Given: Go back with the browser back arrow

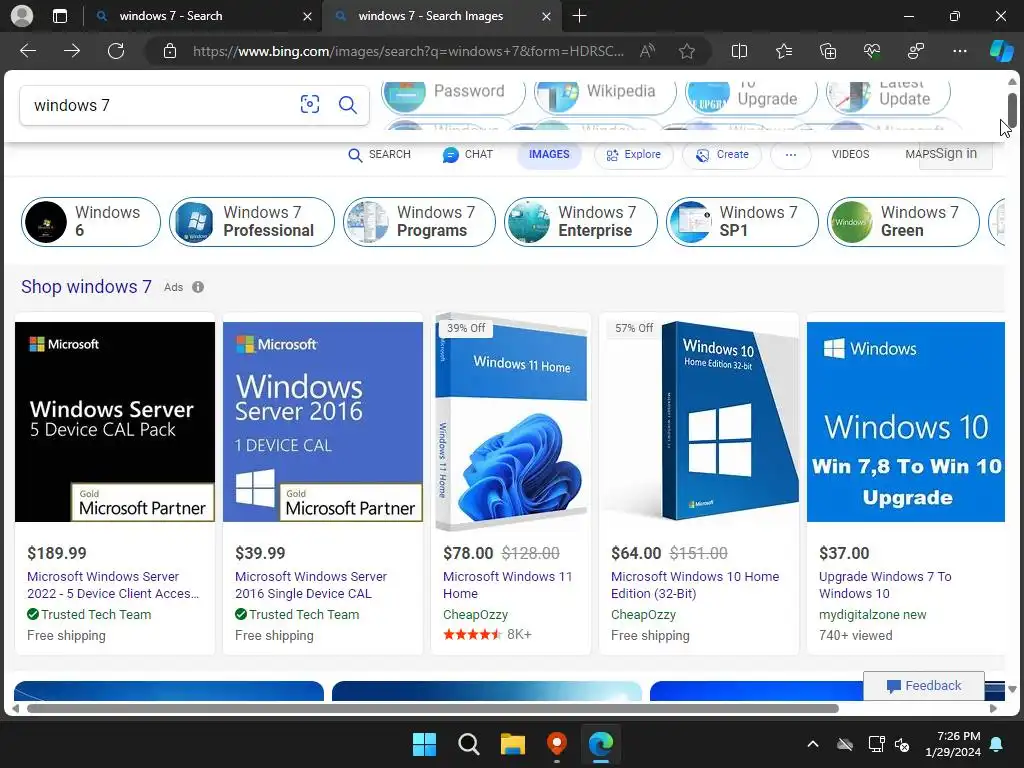Looking at the screenshot, I should tap(28, 51).
